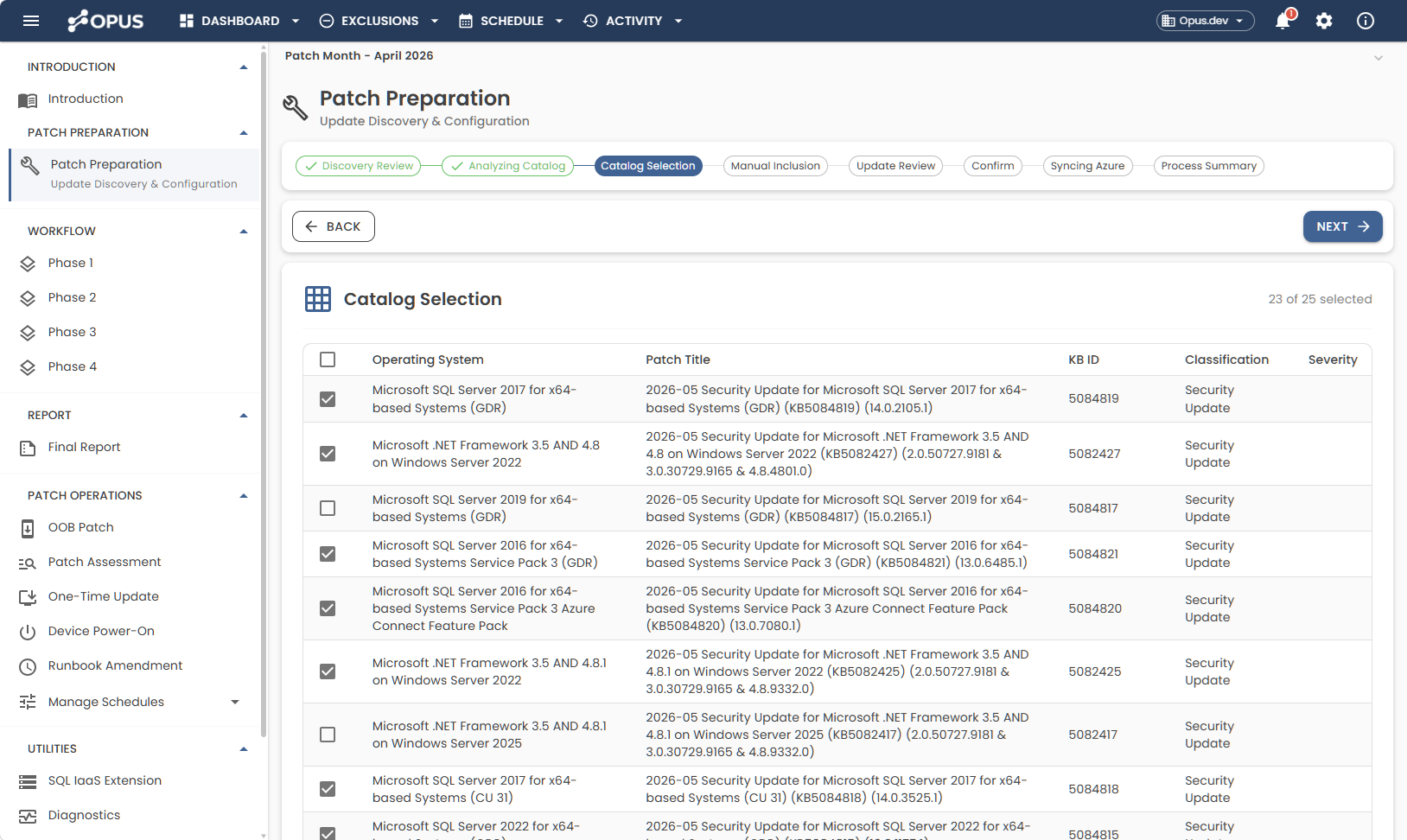Click the Dashboard grid icon in top bar
Screen dimensions: 1407x840
click(x=187, y=21)
